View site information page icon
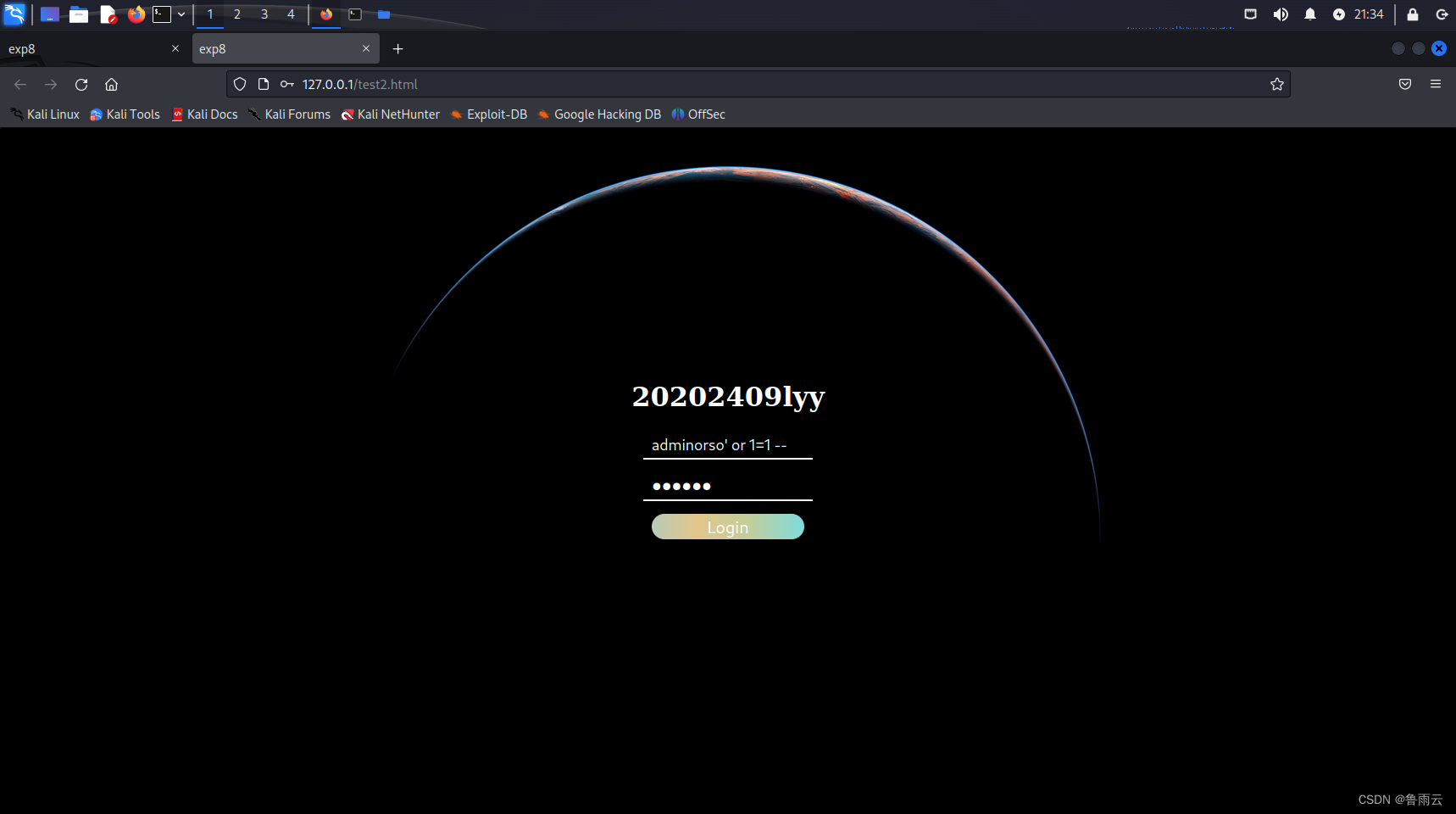Viewport: 1456px width, 814px height. pos(264,84)
